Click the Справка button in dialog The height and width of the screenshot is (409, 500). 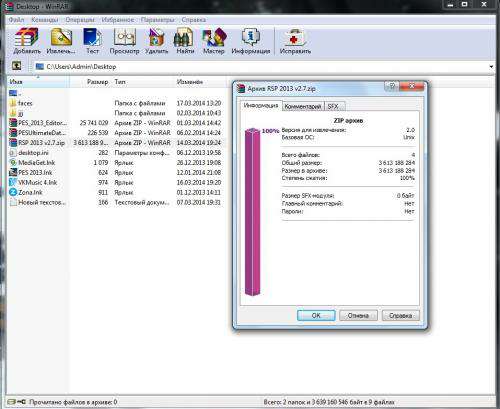400,315
